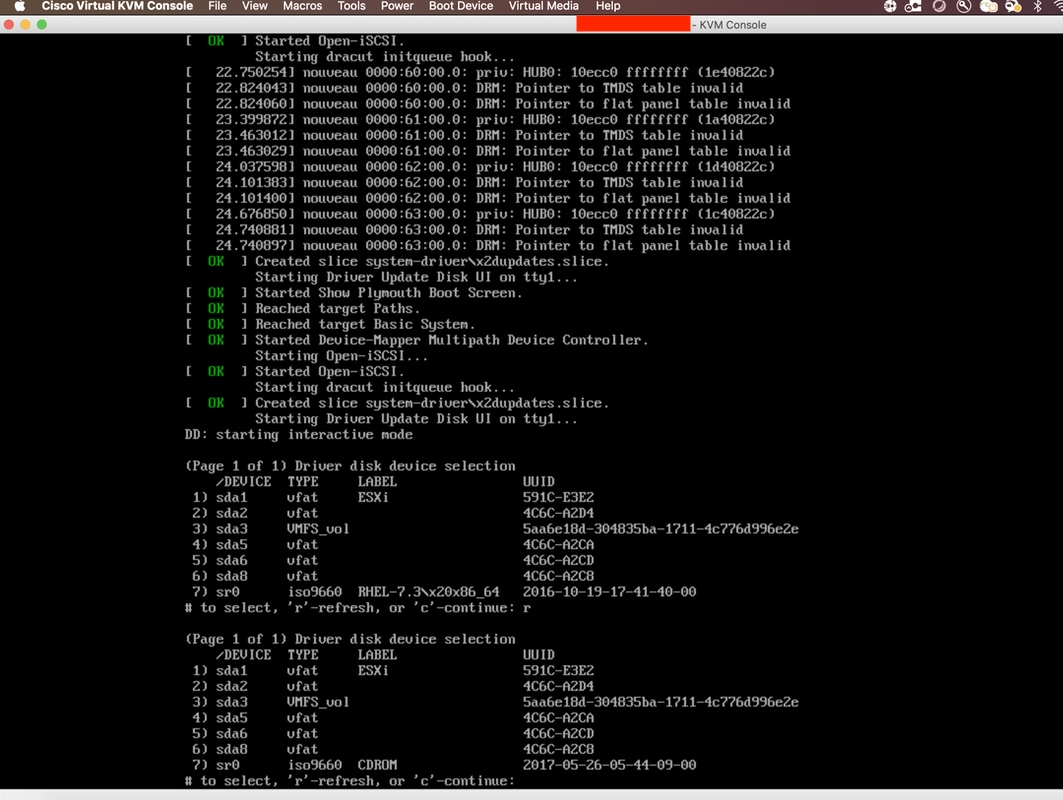Screen dimensions: 1063x800
Task: Click the nouveau log line timestamped 23.463012
Action: click(x=465, y=136)
